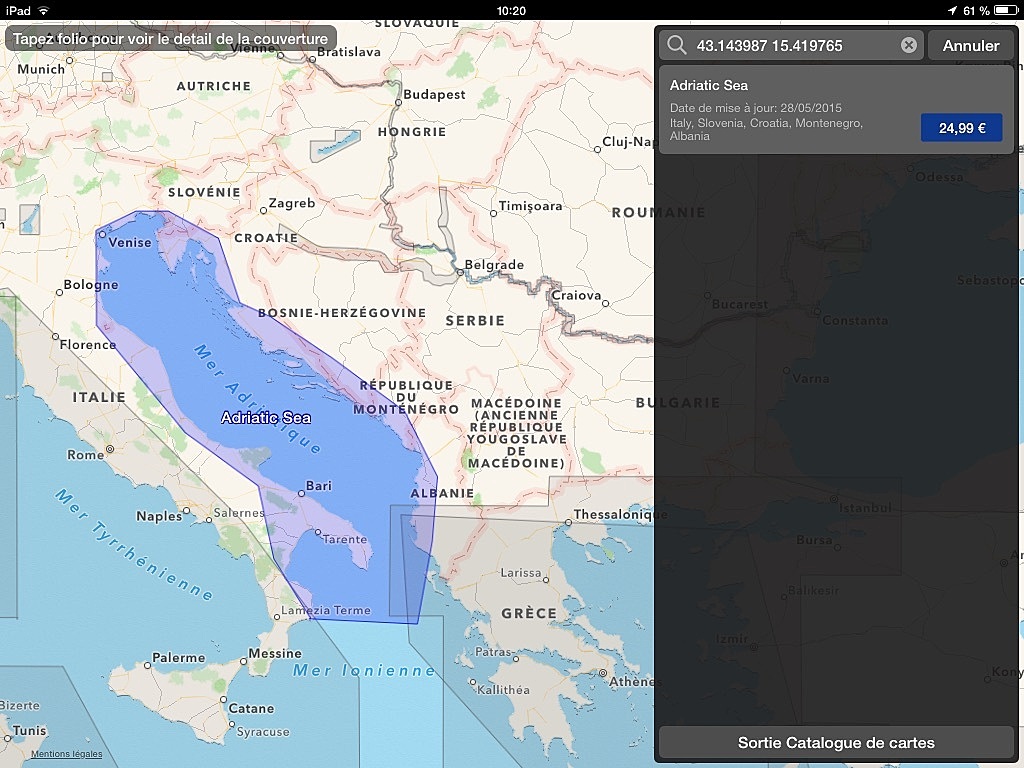This screenshot has height=768, width=1024.
Task: Tap the location services arrow icon
Action: (952, 10)
